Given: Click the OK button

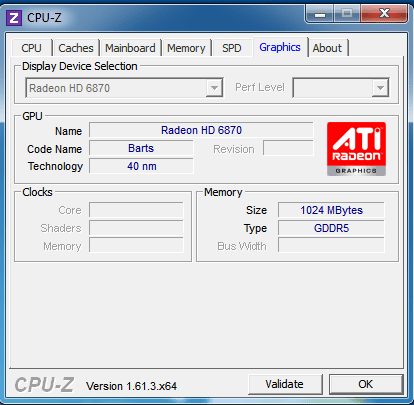Looking at the screenshot, I should (366, 384).
